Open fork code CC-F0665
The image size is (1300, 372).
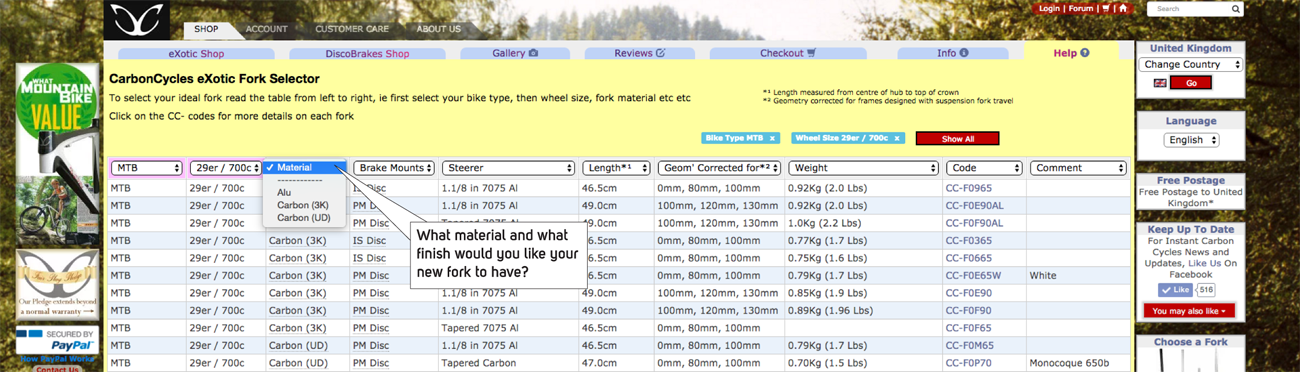[969, 258]
